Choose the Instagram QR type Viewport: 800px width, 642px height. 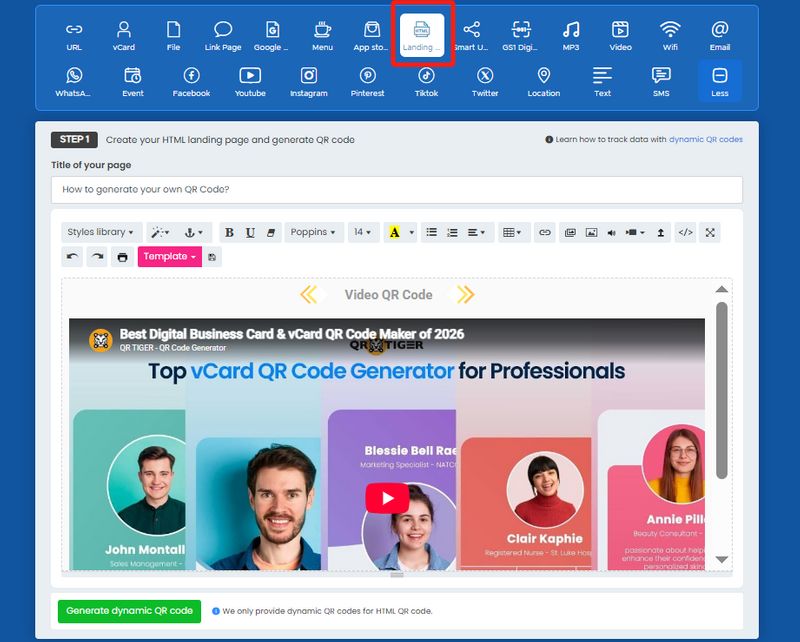309,82
